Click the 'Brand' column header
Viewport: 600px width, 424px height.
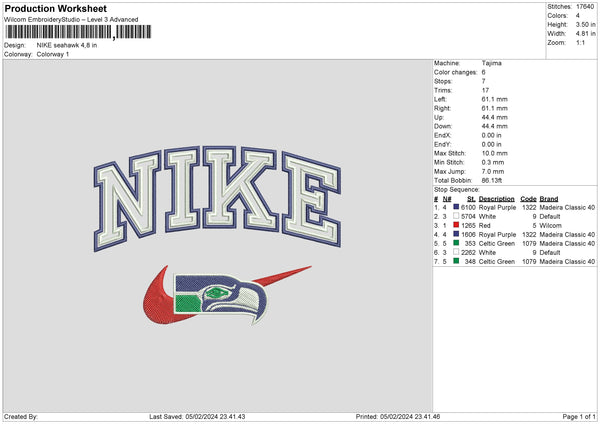pyautogui.click(x=548, y=199)
